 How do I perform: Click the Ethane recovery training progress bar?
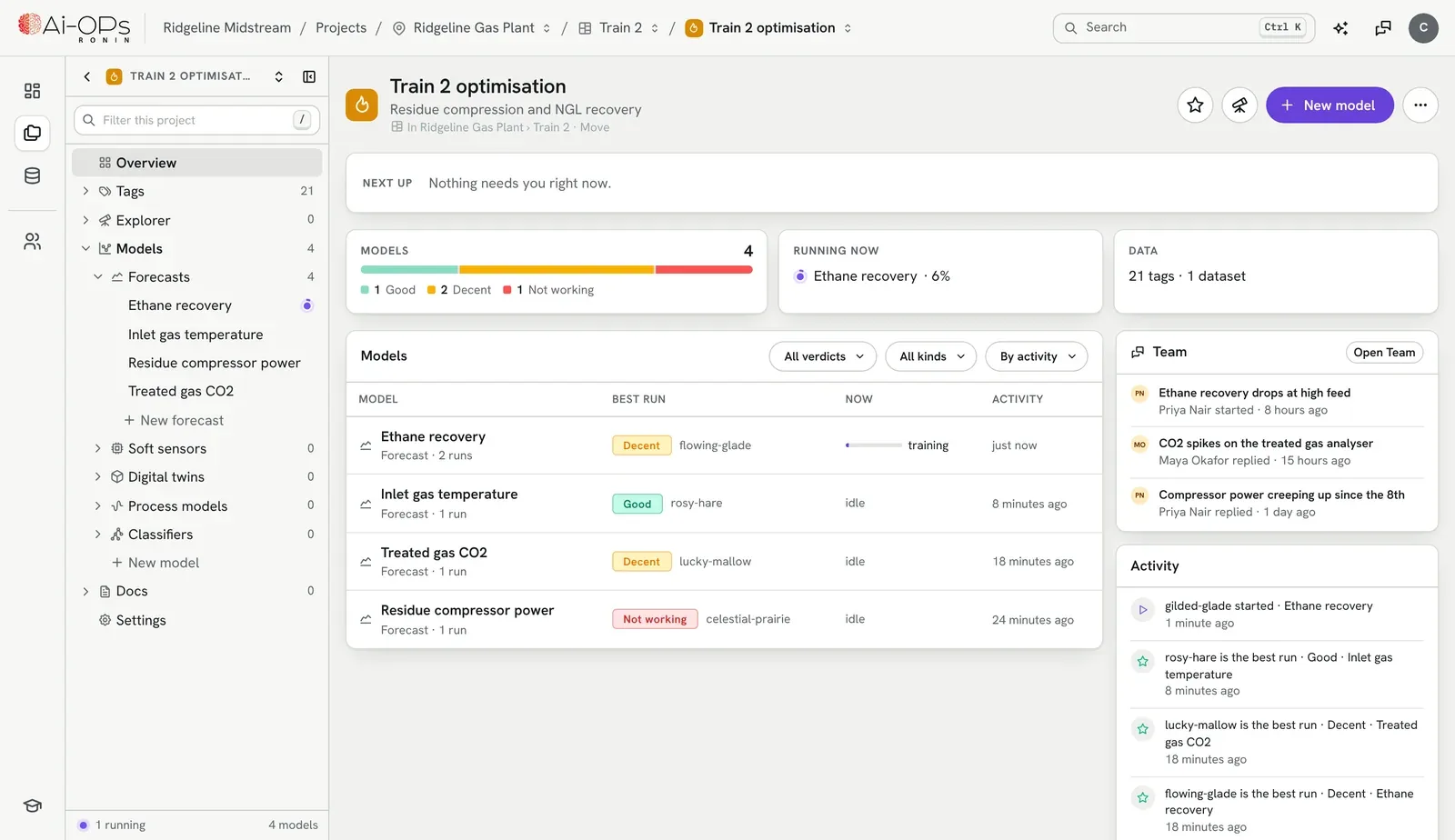[x=873, y=445]
